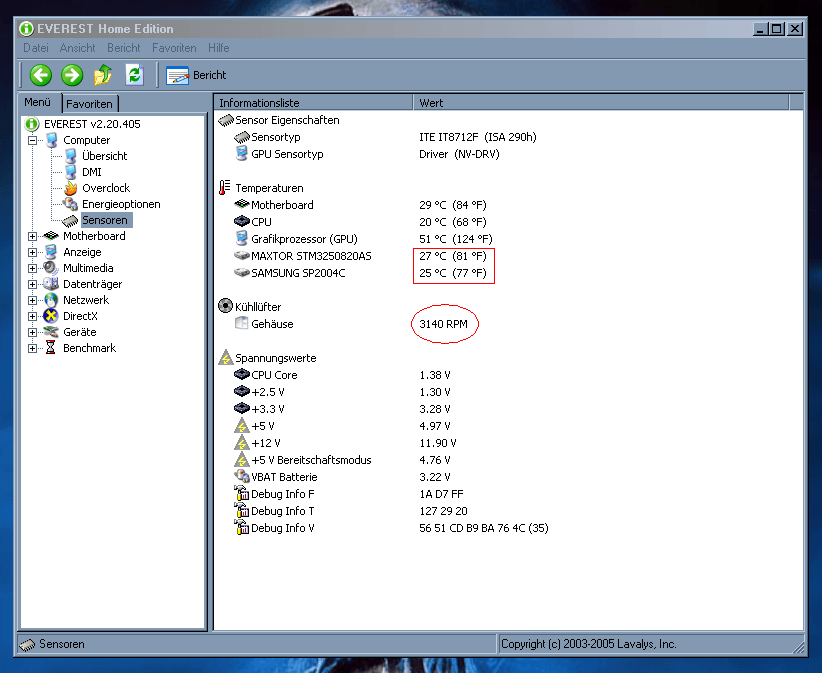Select DMI in the tree
Screen dimensions: 822x673
pyautogui.click(x=92, y=172)
